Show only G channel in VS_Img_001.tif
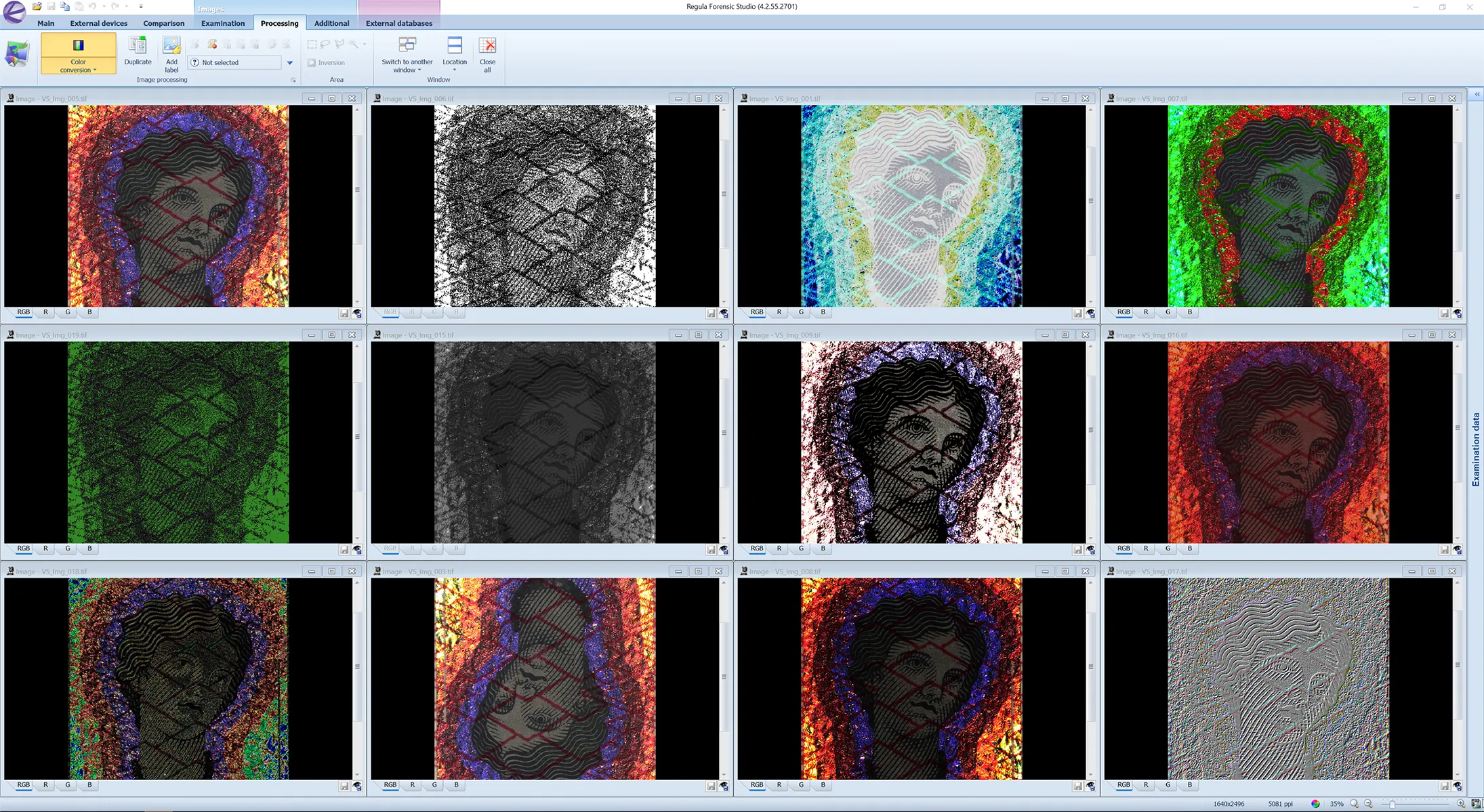This screenshot has width=1484, height=812. point(801,312)
